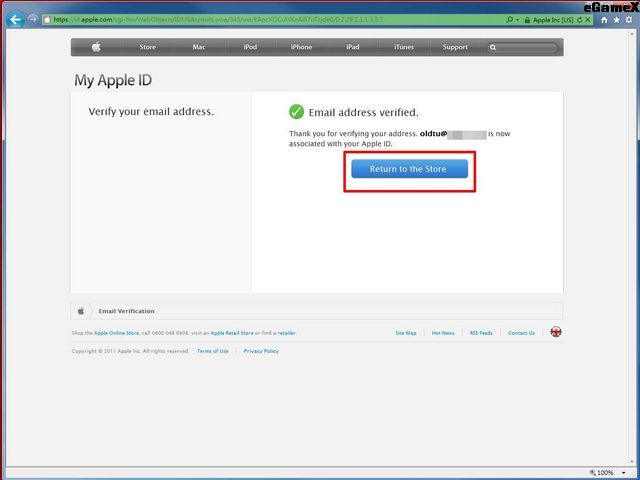
Task: Click the page icon before the URL
Action: tap(47, 19)
